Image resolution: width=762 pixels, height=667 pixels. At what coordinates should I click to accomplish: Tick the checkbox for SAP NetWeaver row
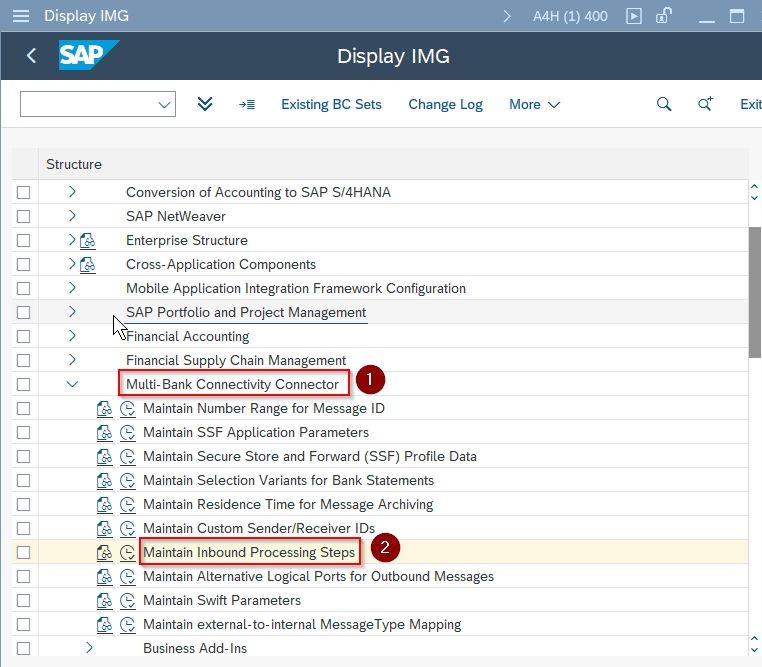click(23, 216)
